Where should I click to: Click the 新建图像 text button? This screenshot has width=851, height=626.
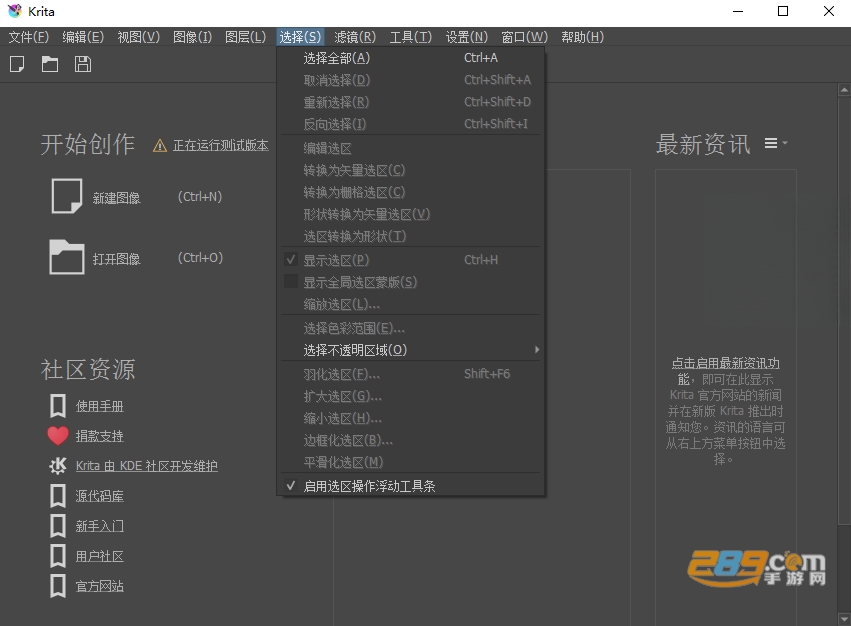pos(116,198)
